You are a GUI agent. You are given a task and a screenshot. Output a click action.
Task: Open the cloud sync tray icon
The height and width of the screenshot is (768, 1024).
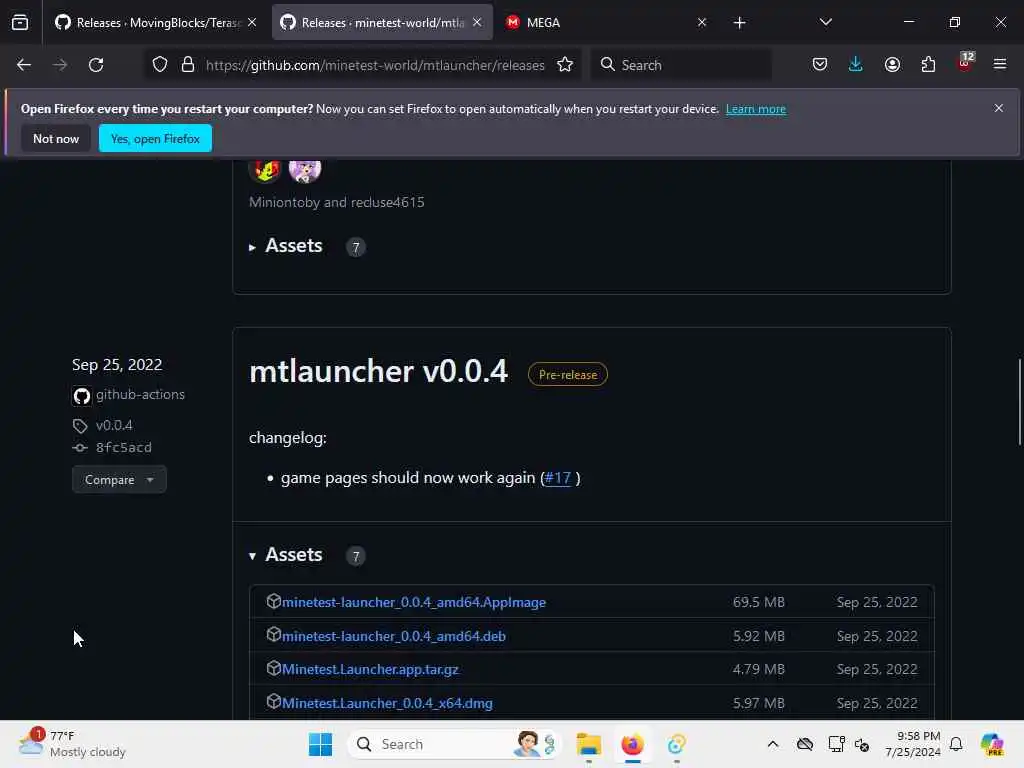click(x=805, y=744)
